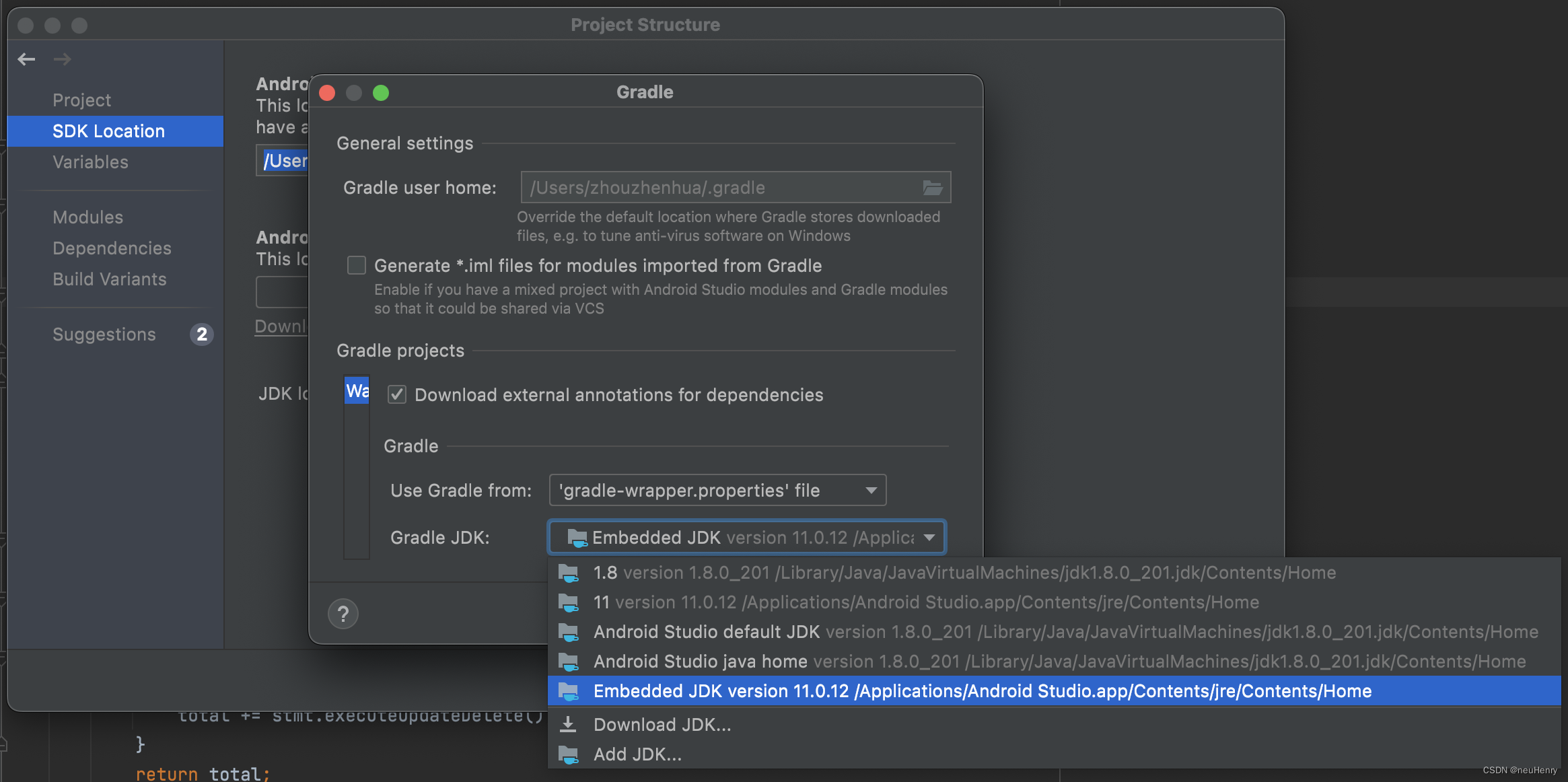The image size is (1568, 782).
Task: Open the folder browser for Gradle user home
Action: click(x=933, y=188)
